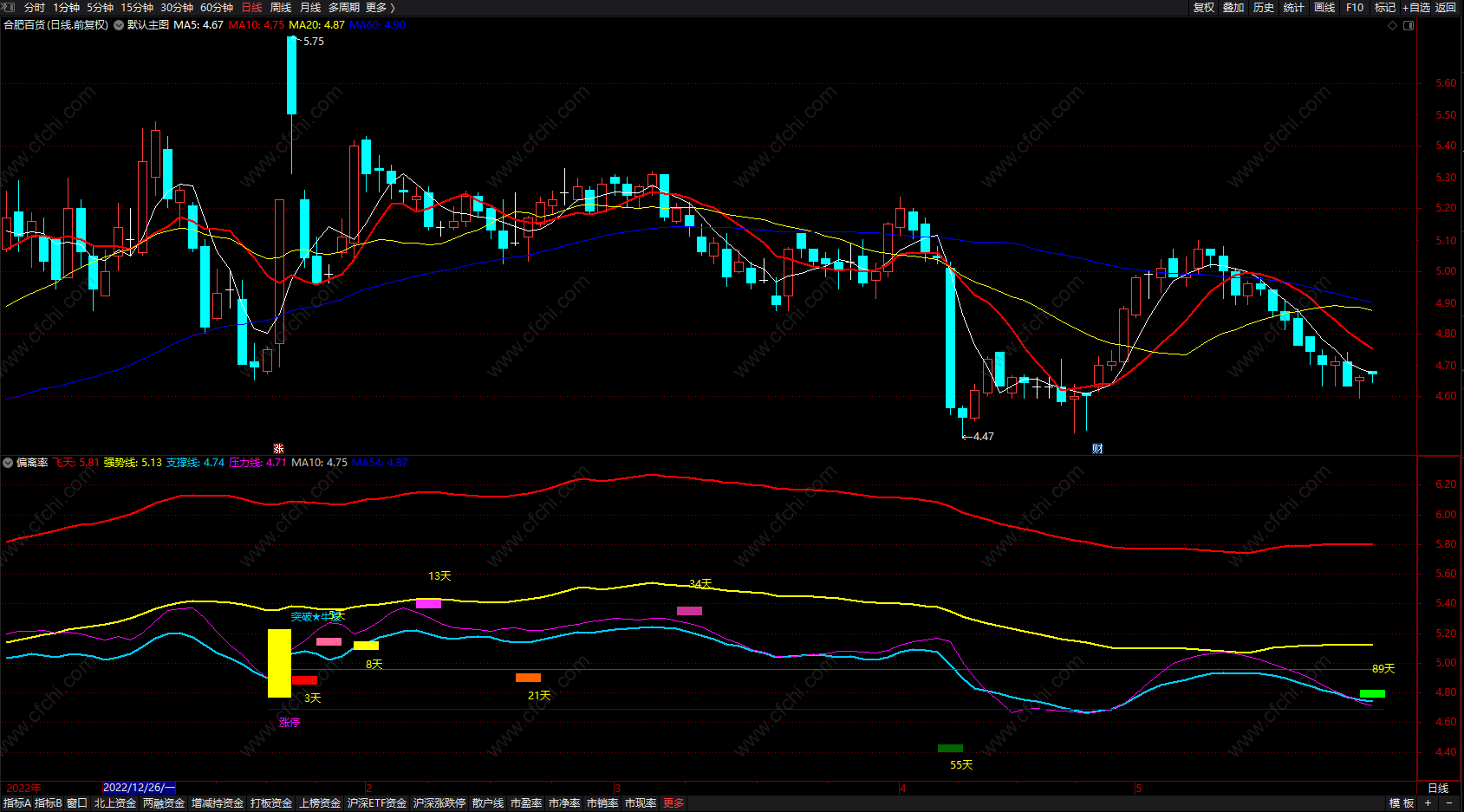
Task: Click the 合肥百货(日线,前复权) stock title
Action: (56, 25)
